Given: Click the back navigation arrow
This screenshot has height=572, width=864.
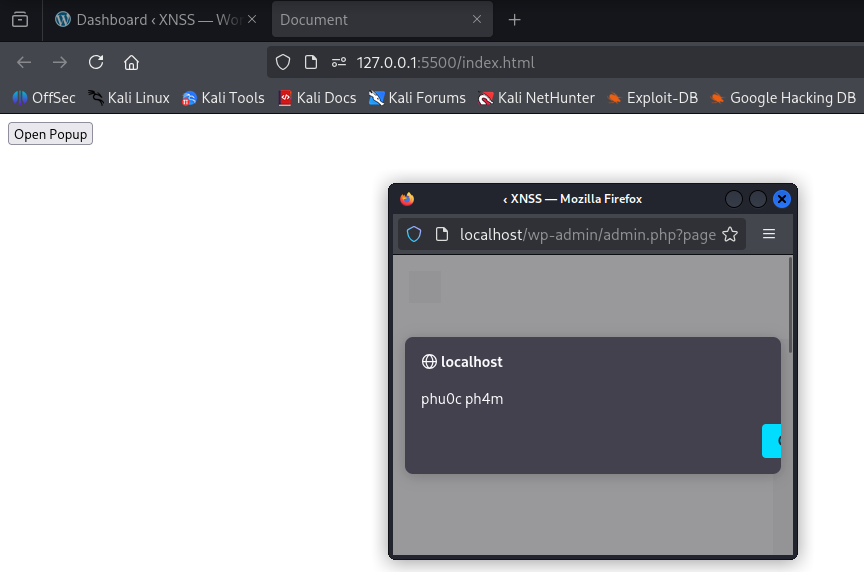Looking at the screenshot, I should 24,62.
